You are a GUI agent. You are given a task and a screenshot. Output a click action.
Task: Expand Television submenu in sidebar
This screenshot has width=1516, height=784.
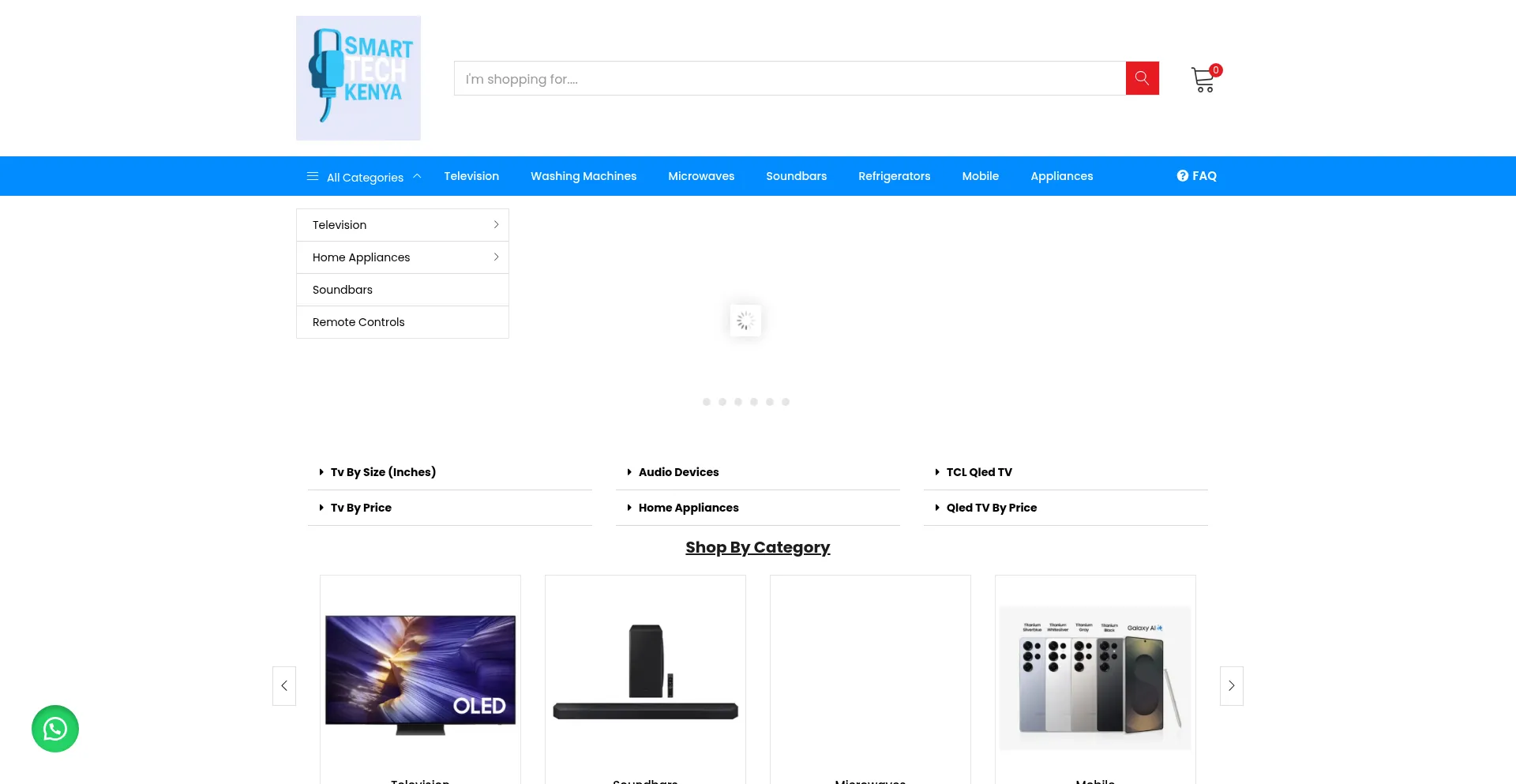point(496,225)
